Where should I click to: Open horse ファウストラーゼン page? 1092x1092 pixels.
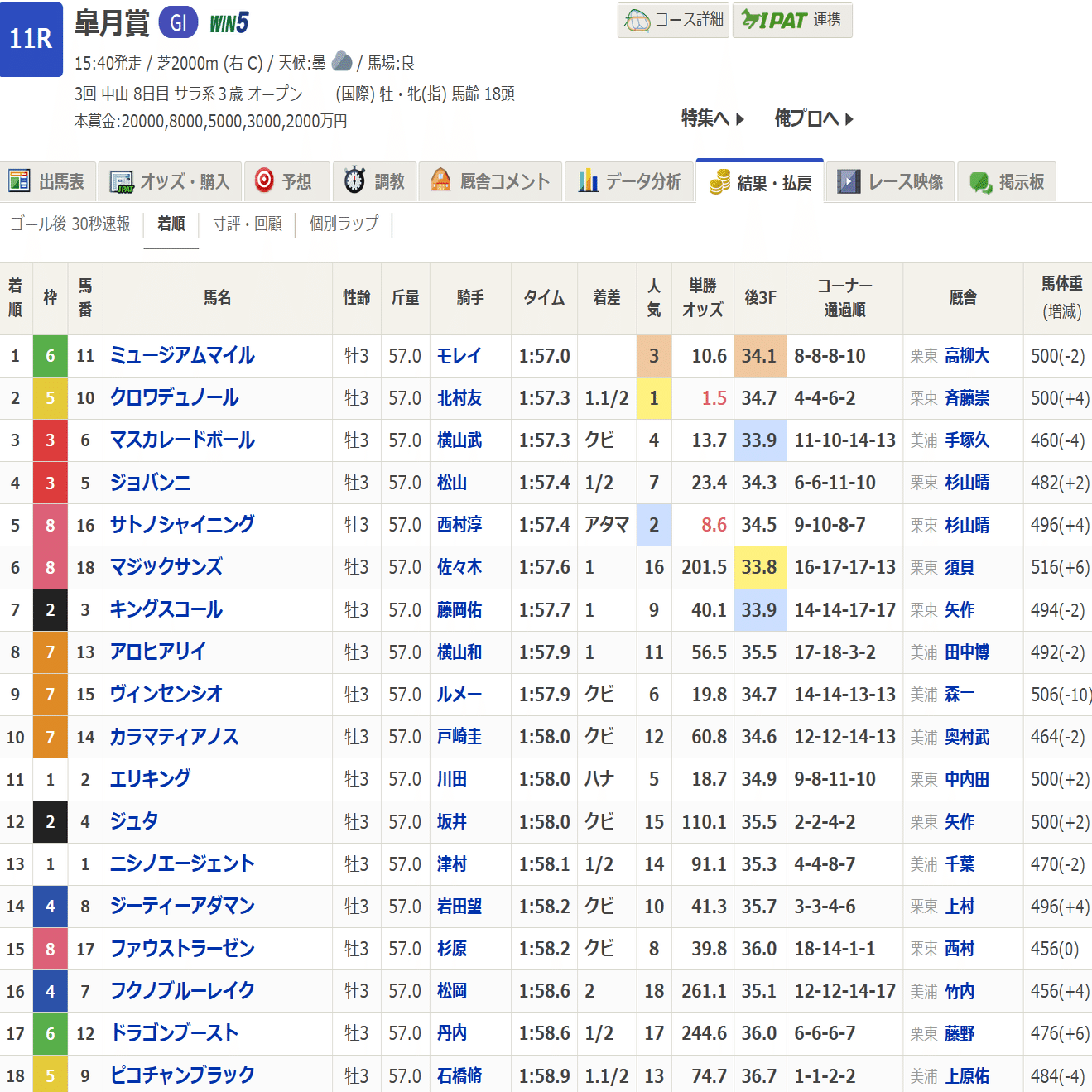tap(182, 949)
